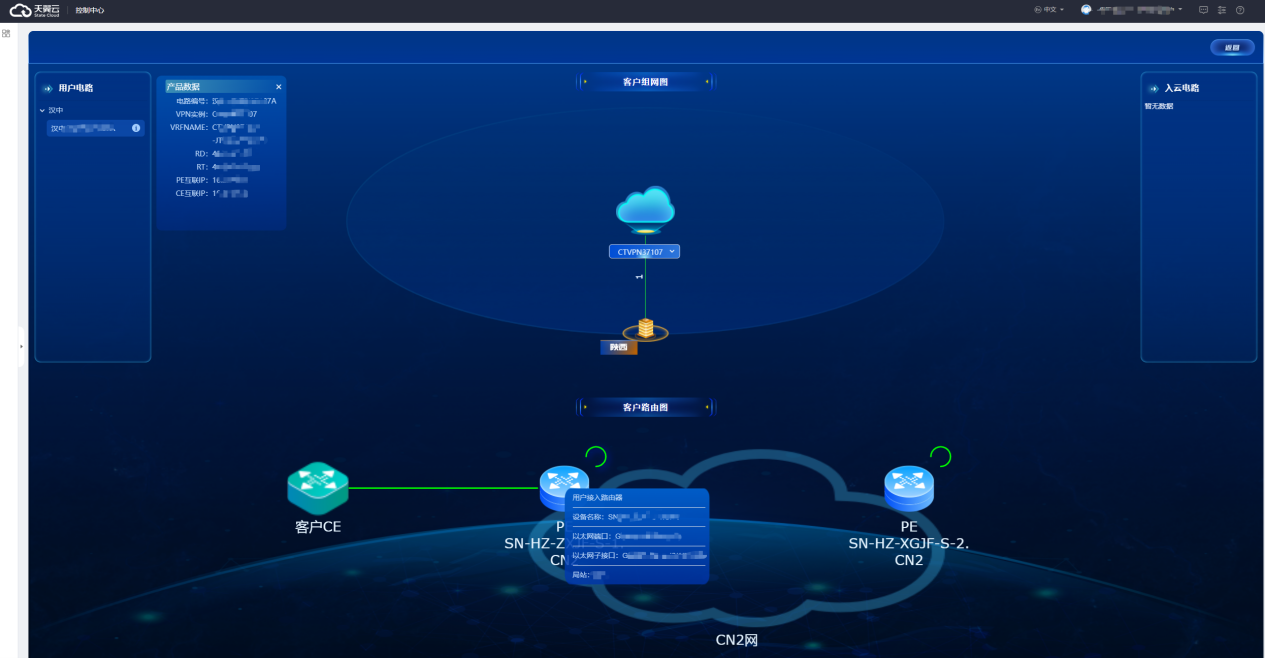Click the SN-HZ-XGJF-S-2.CN2 PE router icon
The height and width of the screenshot is (658, 1265).
tap(909, 488)
